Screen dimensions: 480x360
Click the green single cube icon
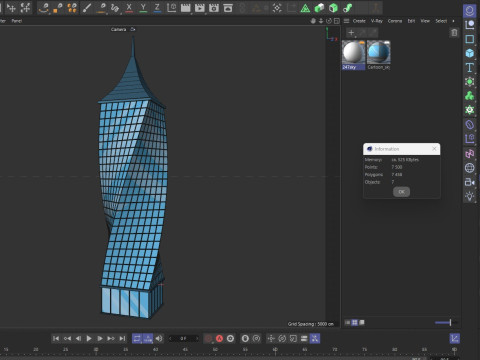[333, 8]
